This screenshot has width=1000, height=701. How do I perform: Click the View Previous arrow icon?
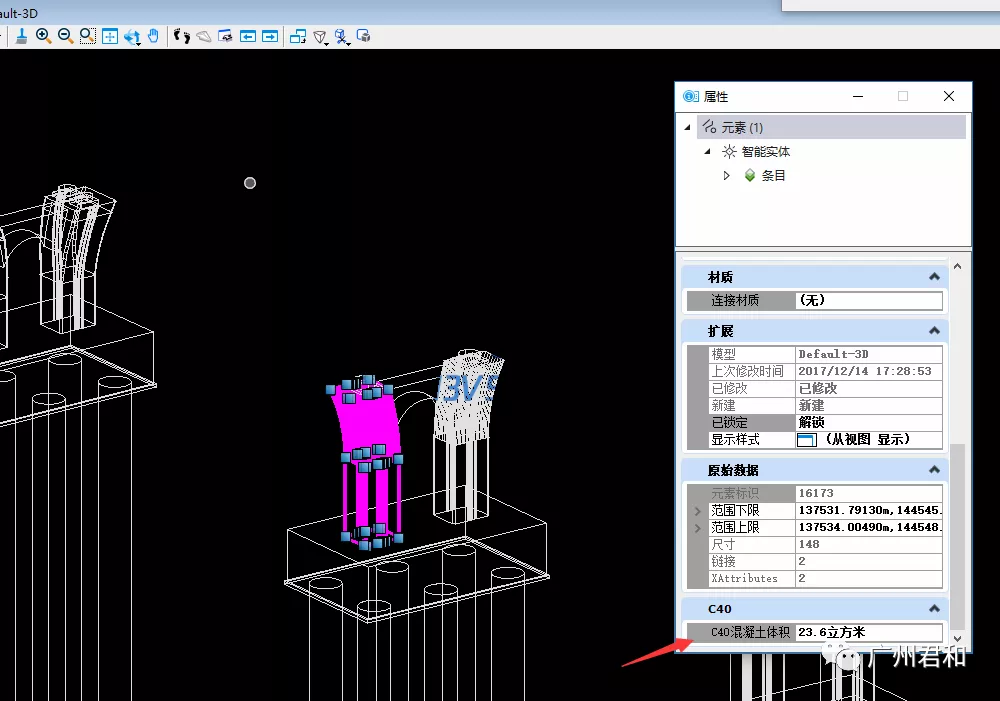click(247, 36)
